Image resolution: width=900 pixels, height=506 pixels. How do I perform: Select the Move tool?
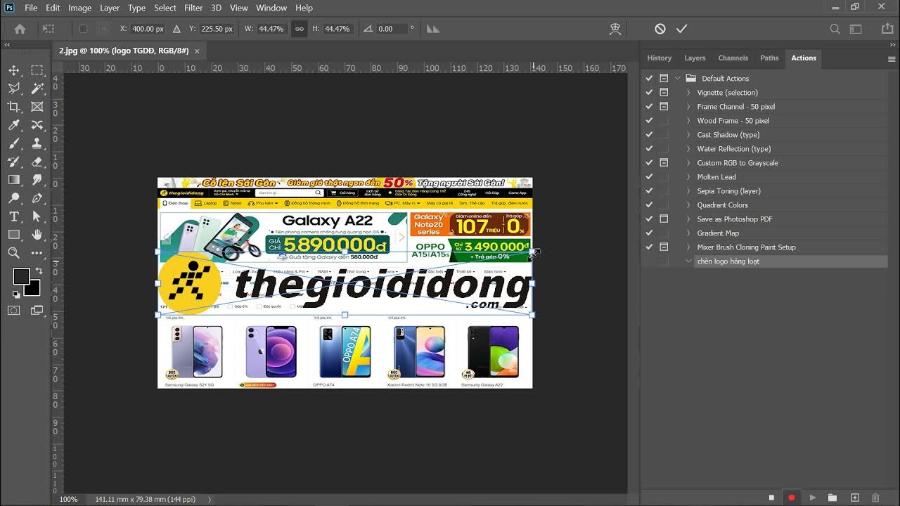coord(14,70)
